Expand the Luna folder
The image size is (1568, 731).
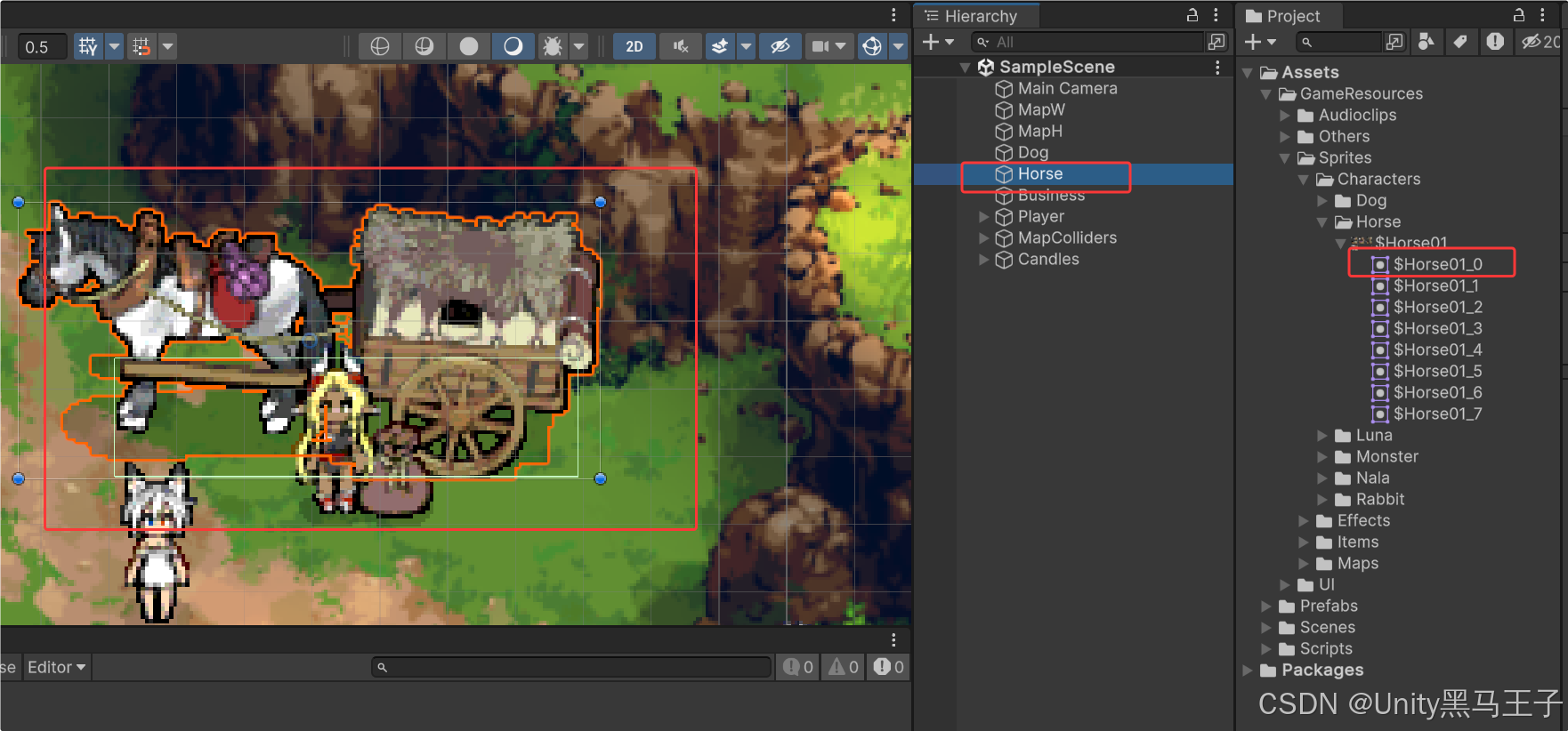click(1321, 436)
